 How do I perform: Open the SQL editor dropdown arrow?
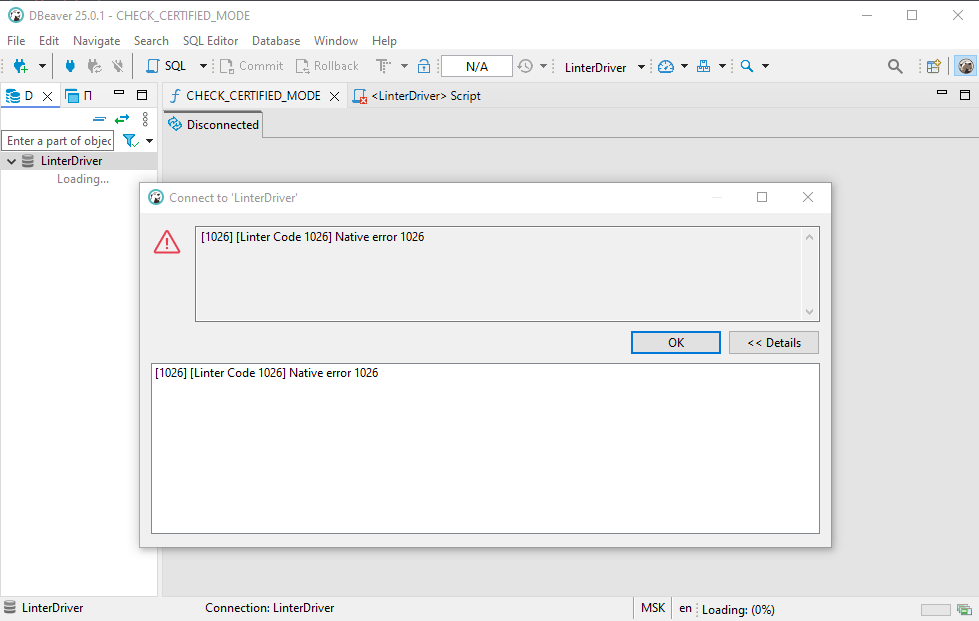(x=203, y=66)
